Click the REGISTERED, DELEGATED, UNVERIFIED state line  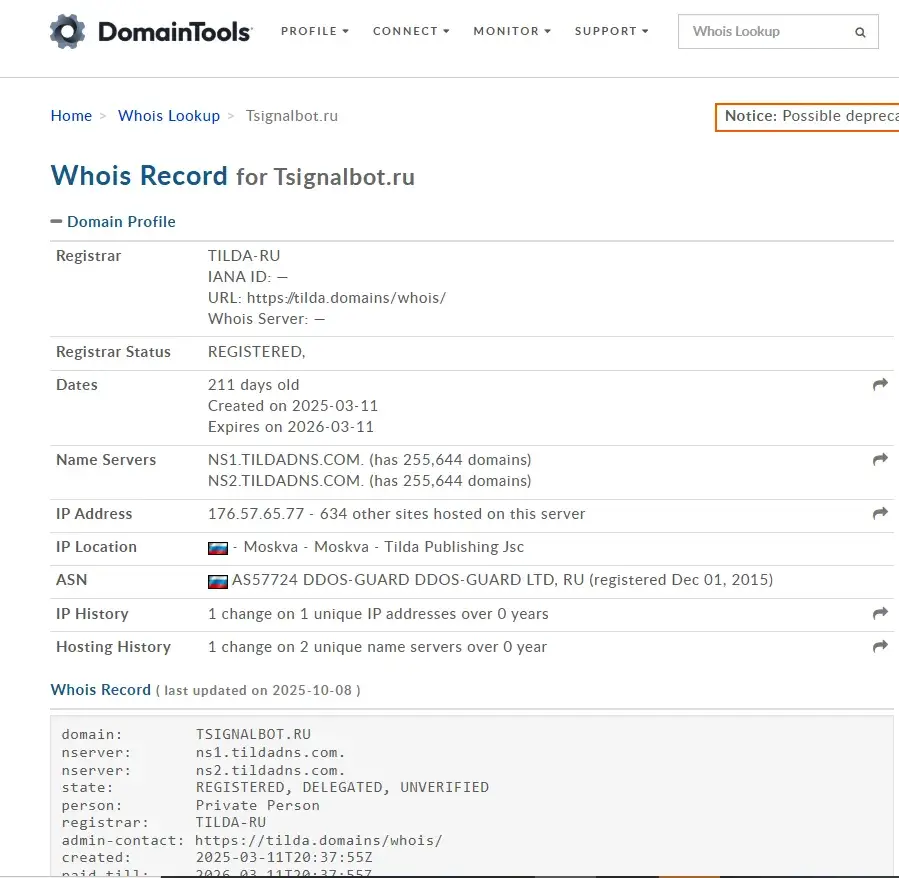pyautogui.click(x=275, y=787)
